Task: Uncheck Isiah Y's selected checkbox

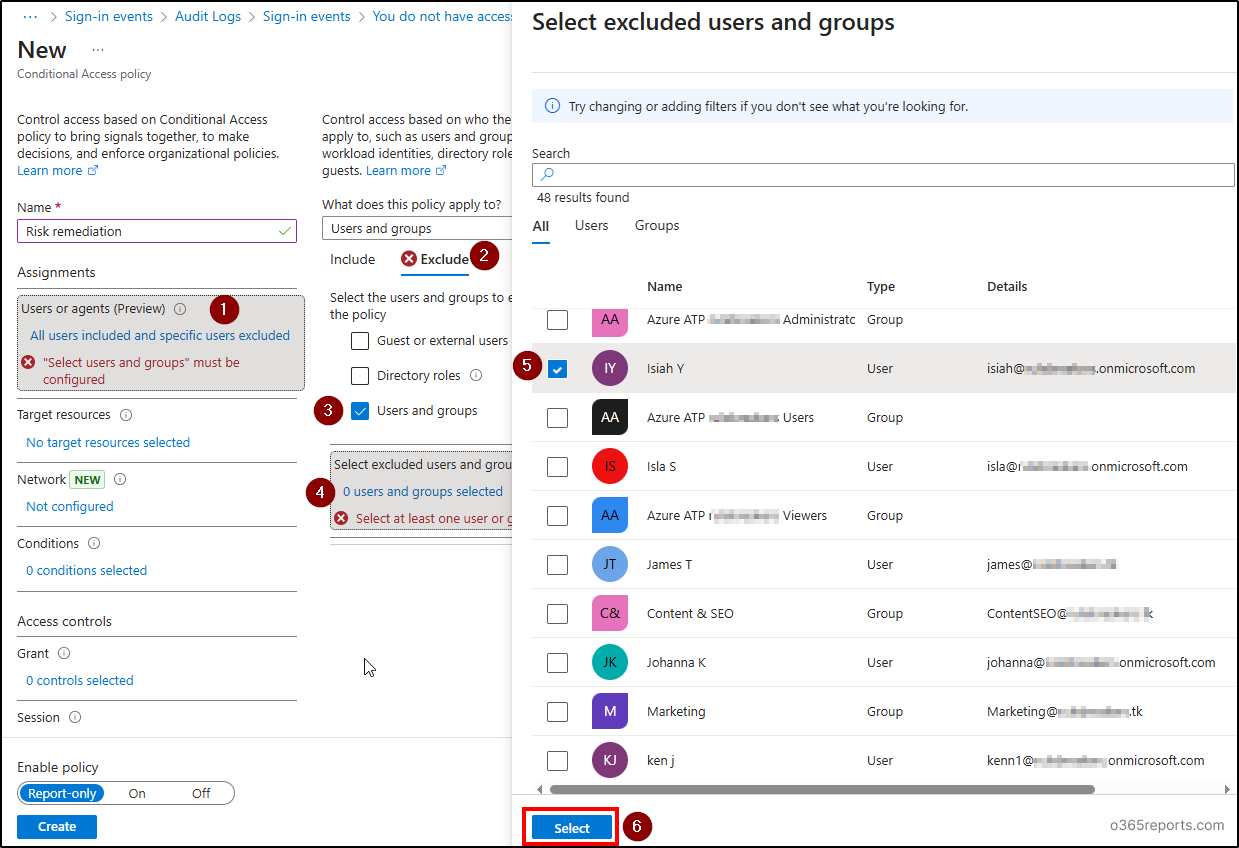Action: tap(557, 368)
